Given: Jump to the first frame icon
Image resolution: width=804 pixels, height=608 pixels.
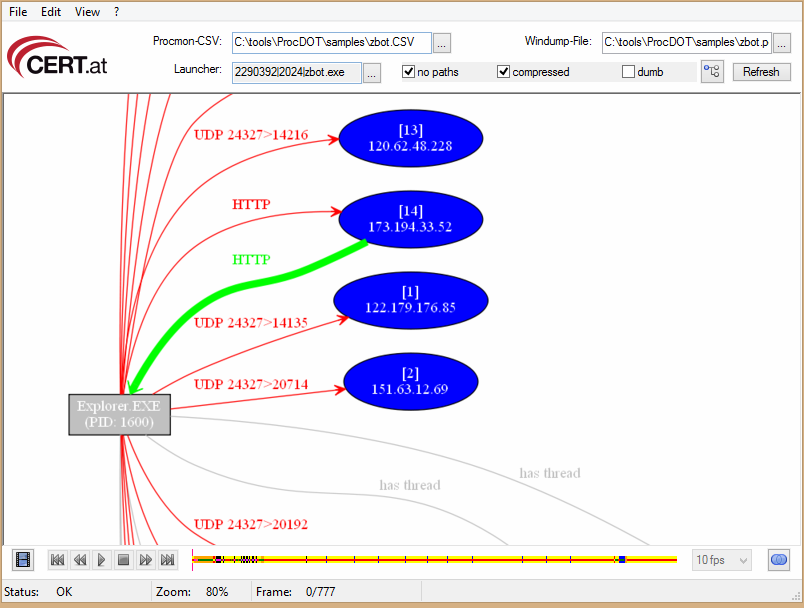Looking at the screenshot, I should pos(57,560).
